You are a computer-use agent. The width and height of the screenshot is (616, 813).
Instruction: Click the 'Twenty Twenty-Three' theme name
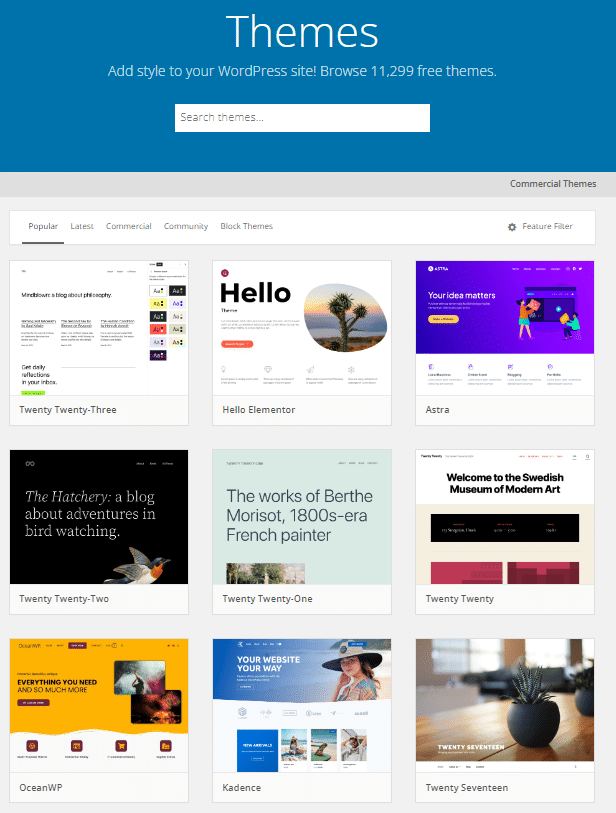pyautogui.click(x=68, y=410)
